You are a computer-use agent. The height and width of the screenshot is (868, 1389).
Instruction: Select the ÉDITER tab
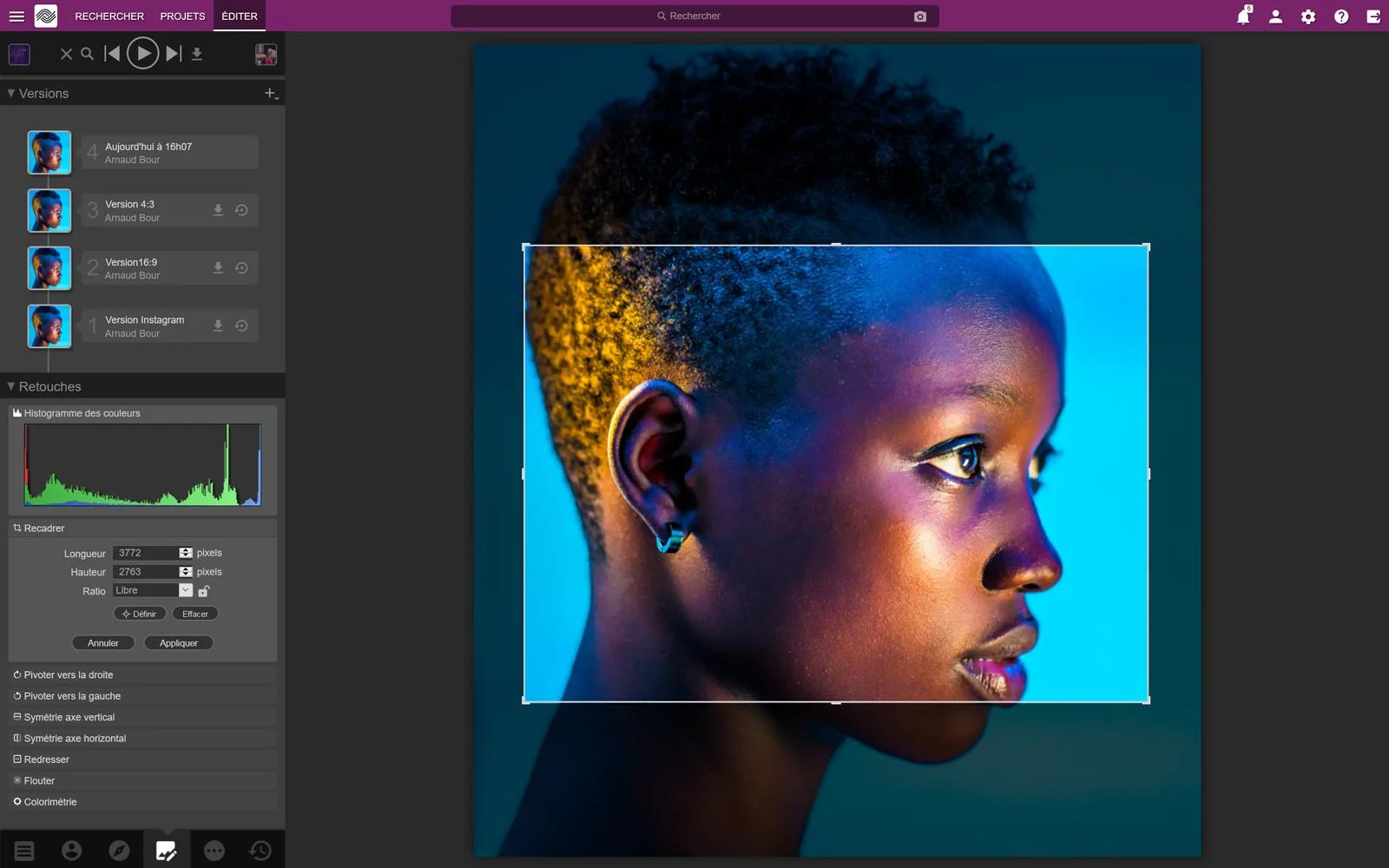click(240, 16)
